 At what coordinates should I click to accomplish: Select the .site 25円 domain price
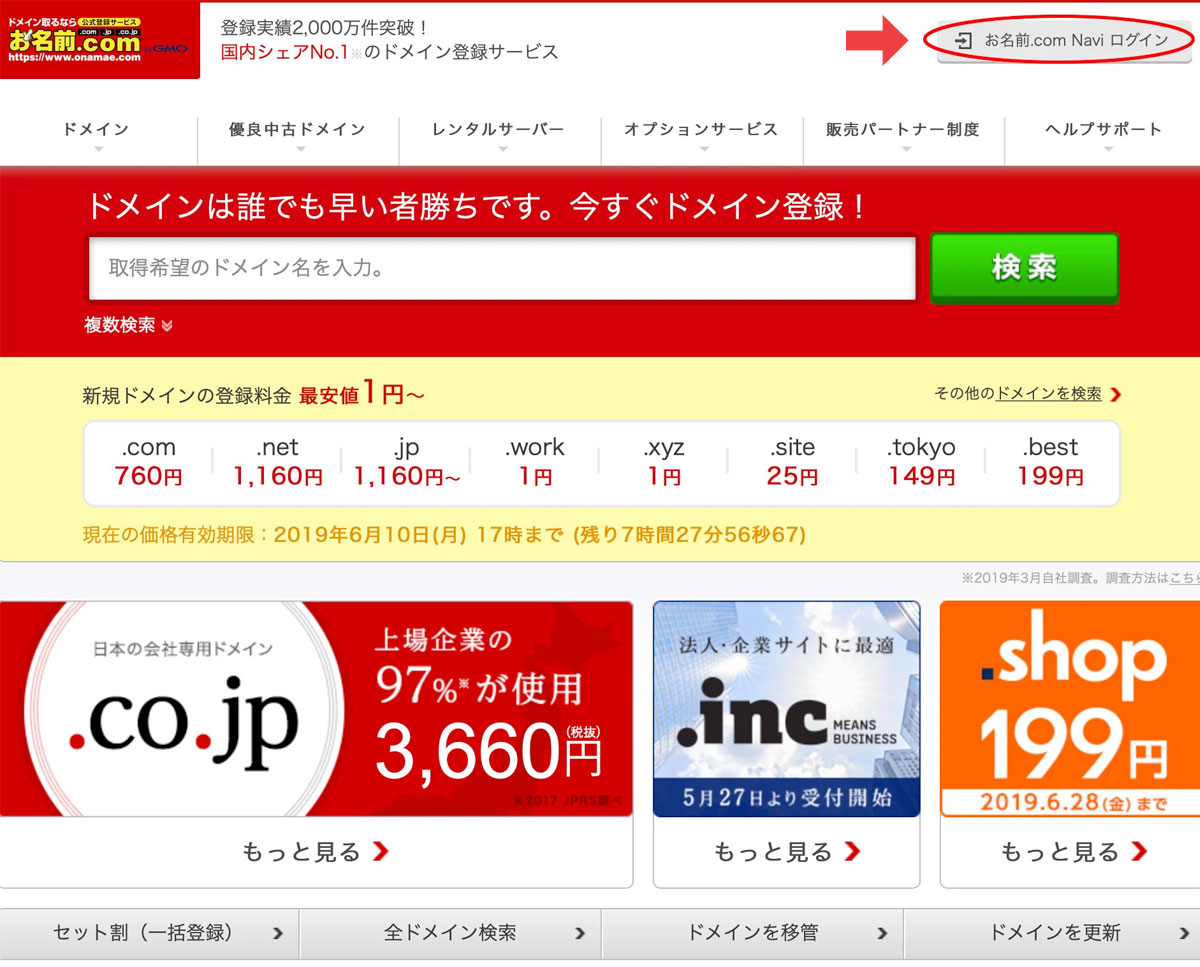793,461
